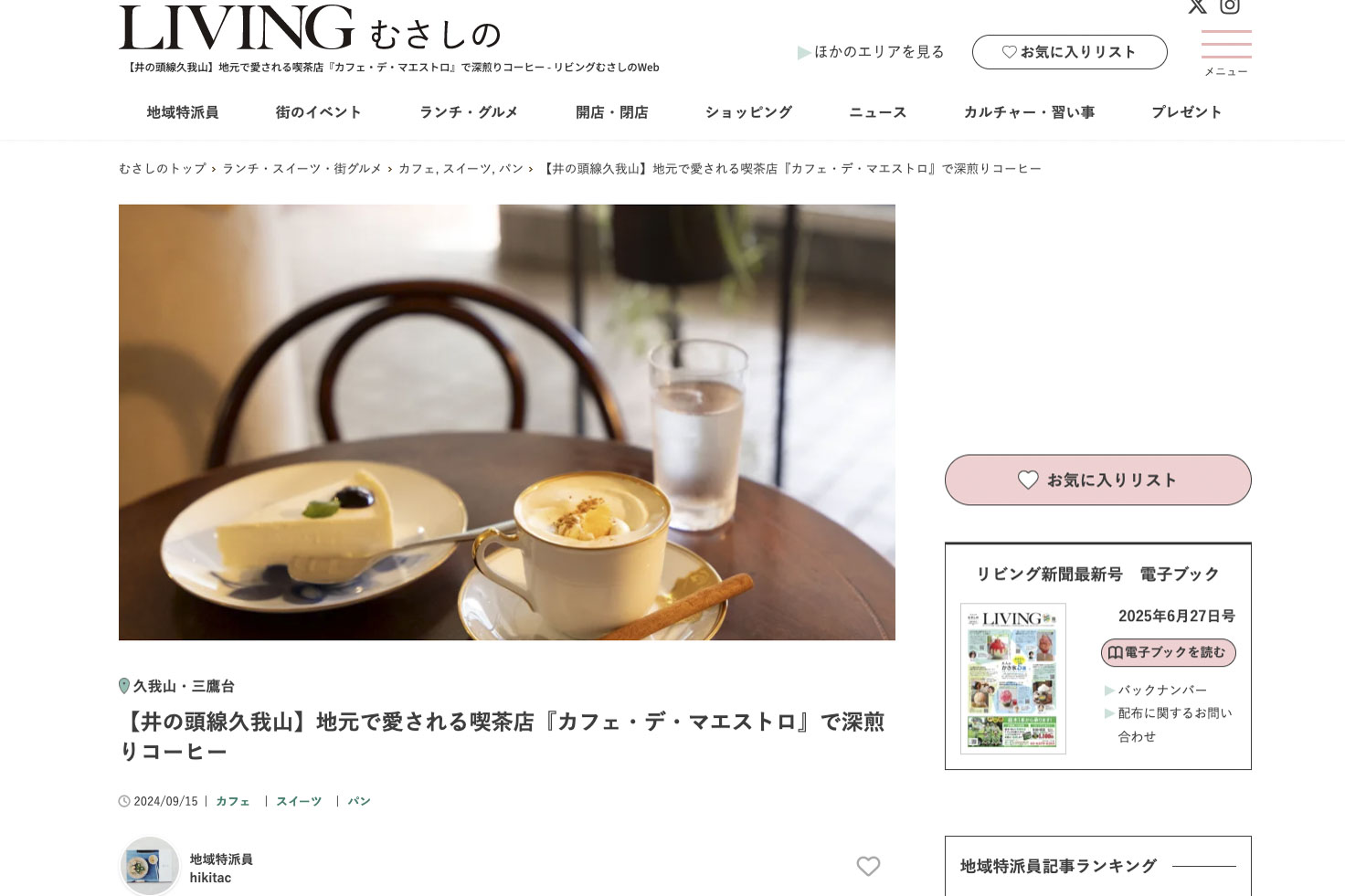Open ほかのエリアを見る area selector
This screenshot has height=896, width=1345.
click(x=871, y=52)
